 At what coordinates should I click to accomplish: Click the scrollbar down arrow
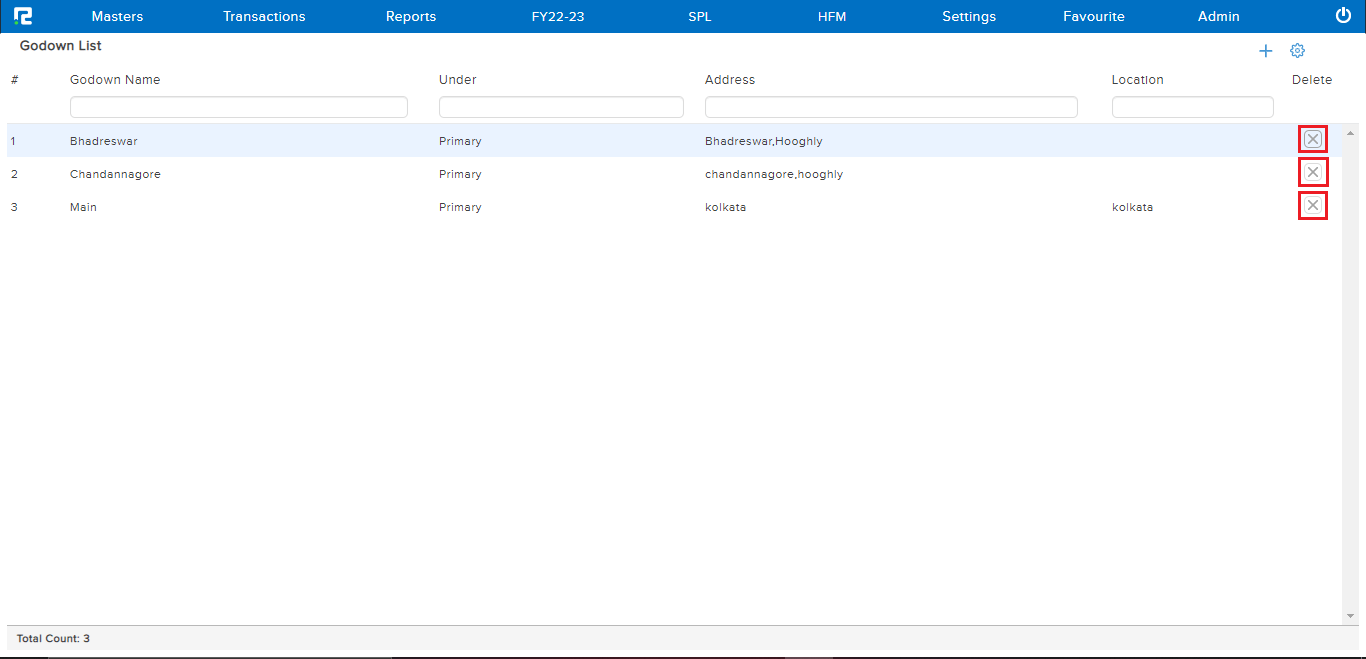coord(1351,616)
